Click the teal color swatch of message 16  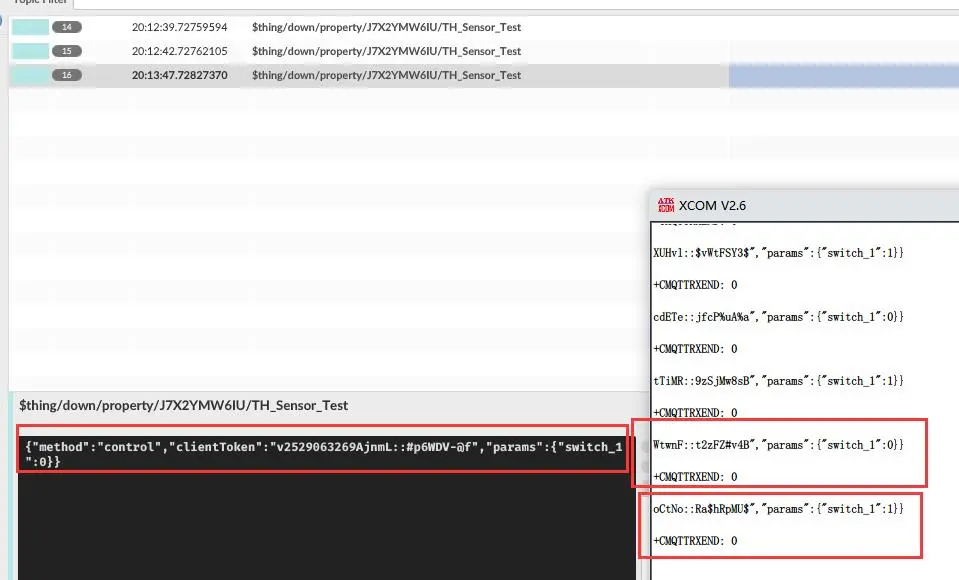[30, 75]
